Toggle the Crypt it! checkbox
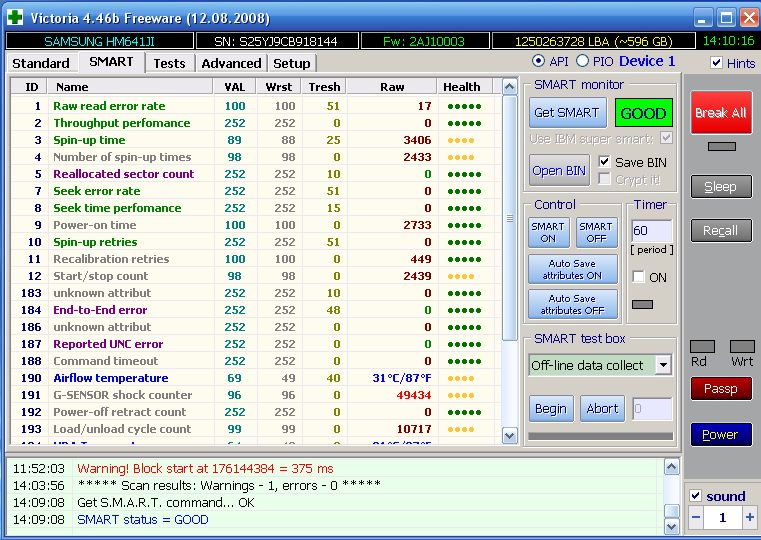The width and height of the screenshot is (761, 540). (604, 179)
